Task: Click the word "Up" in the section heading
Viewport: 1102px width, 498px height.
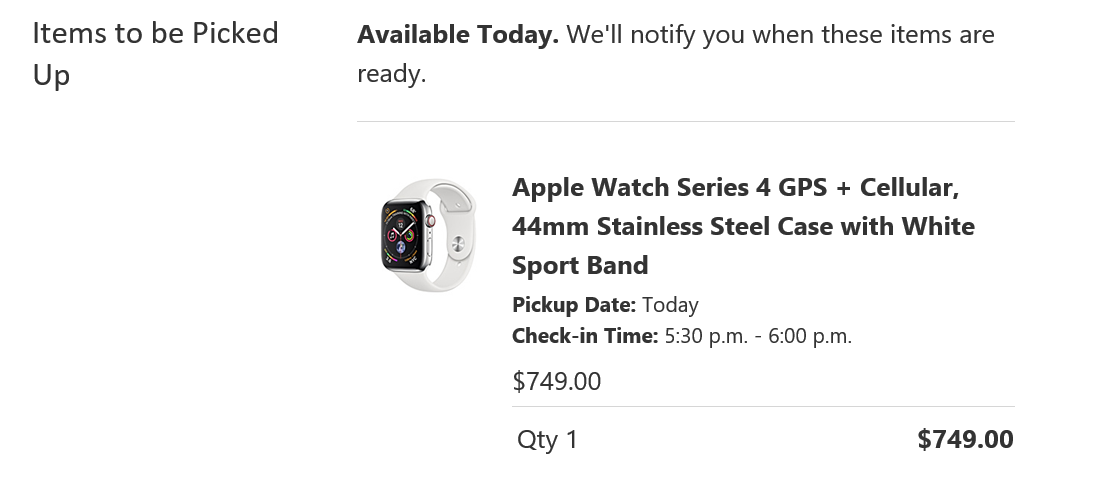Action: (51, 75)
